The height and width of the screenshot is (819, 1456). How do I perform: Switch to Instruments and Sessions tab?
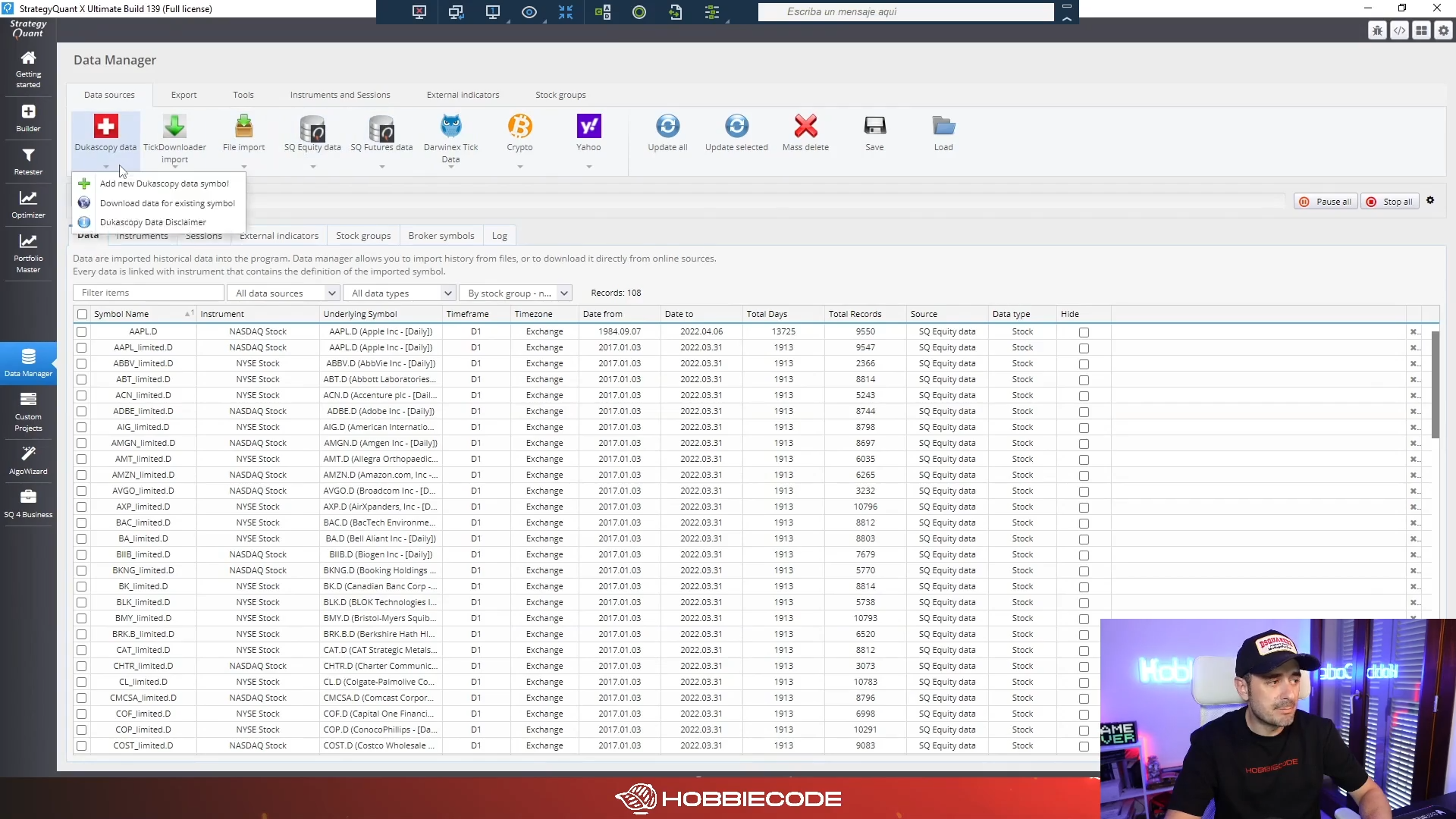coord(340,95)
